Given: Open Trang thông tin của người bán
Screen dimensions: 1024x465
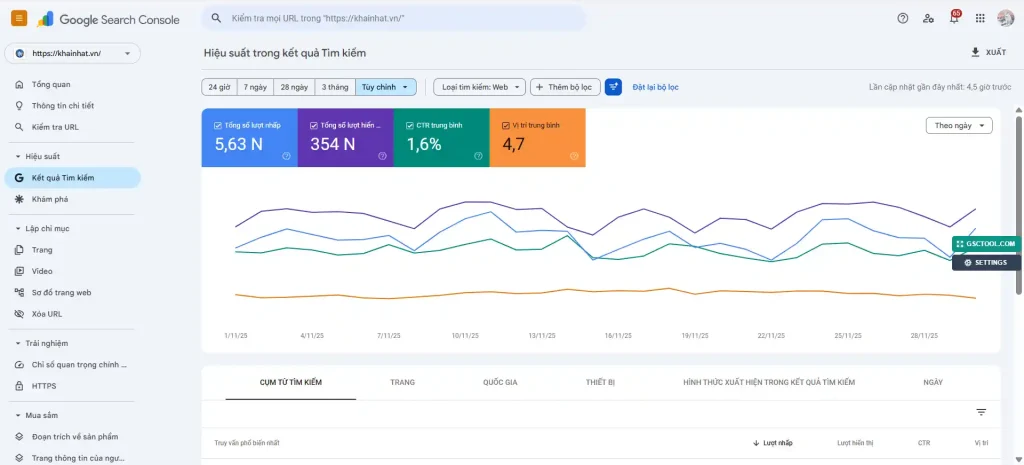Looking at the screenshot, I should (x=72, y=458).
